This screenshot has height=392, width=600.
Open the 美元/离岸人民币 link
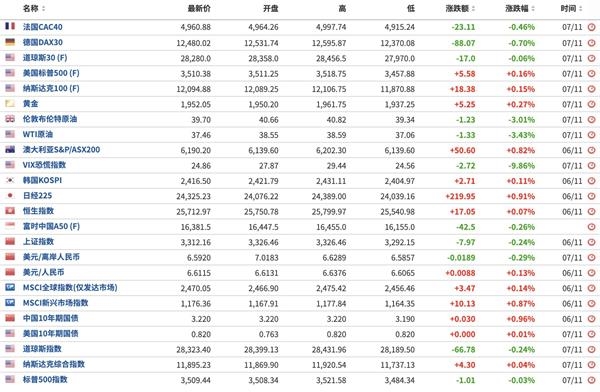tap(51, 257)
